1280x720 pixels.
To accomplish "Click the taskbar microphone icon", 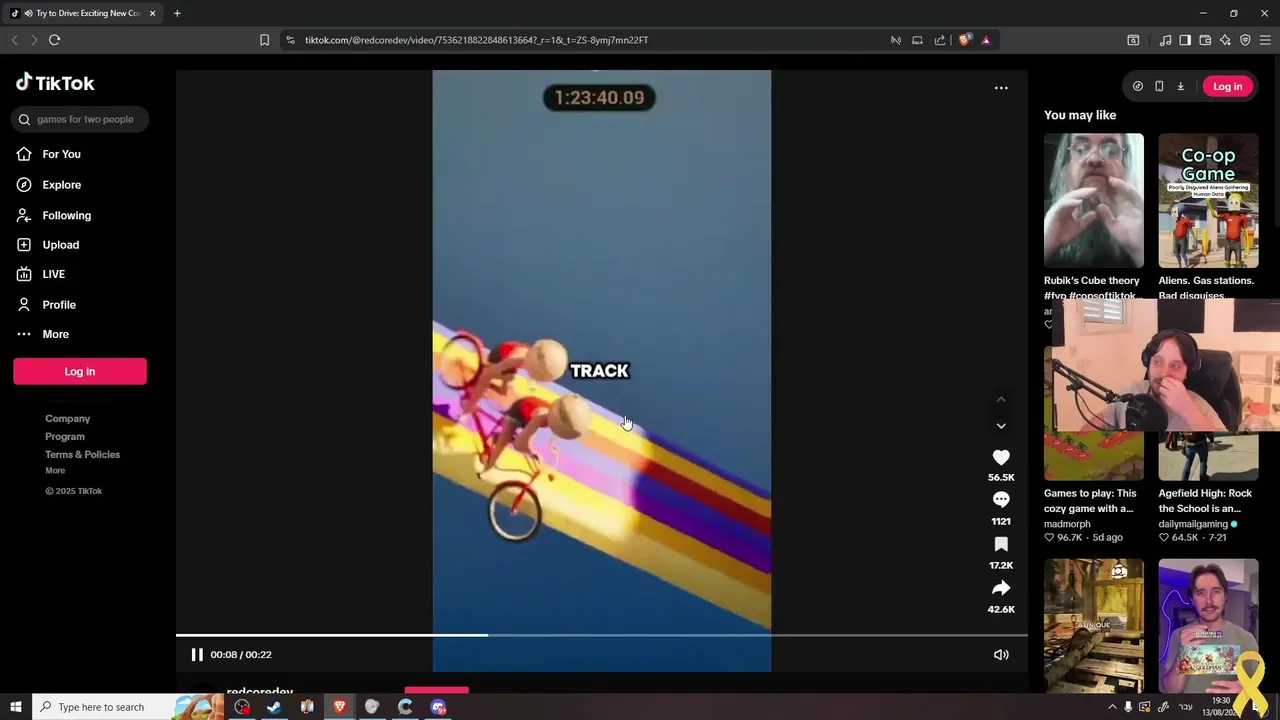I will (1128, 707).
